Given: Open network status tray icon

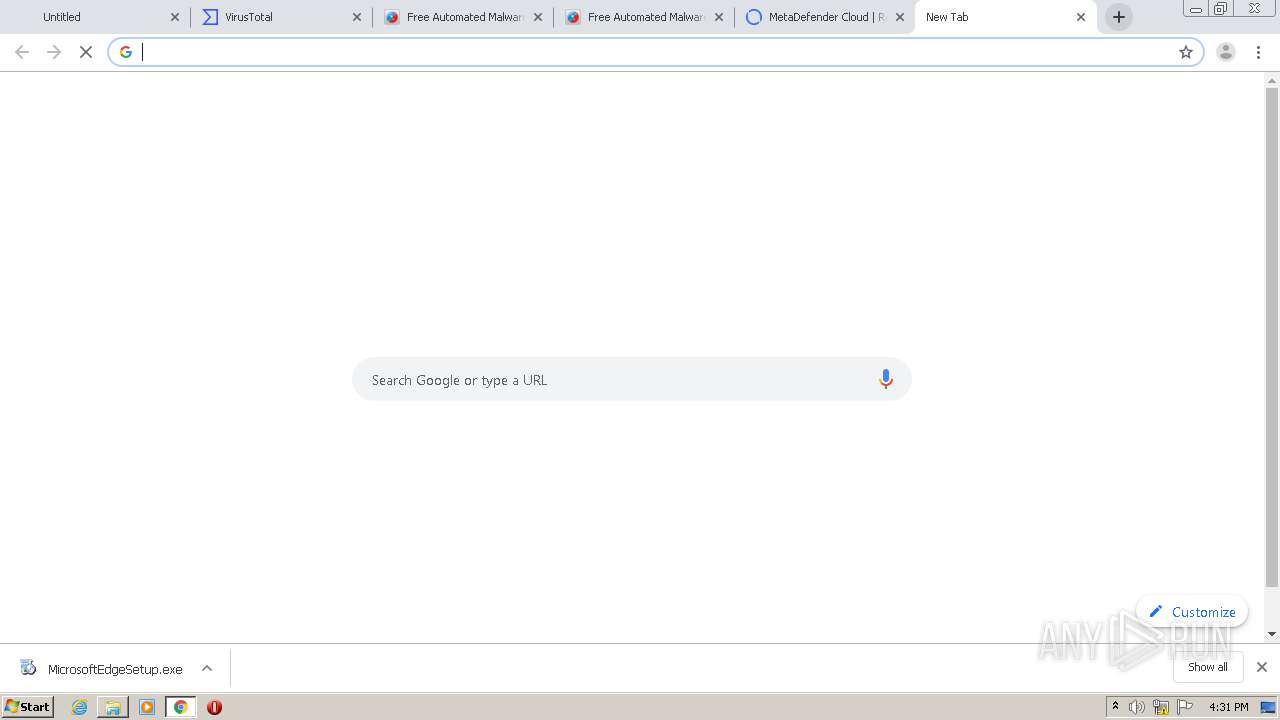Looking at the screenshot, I should coord(1161,707).
